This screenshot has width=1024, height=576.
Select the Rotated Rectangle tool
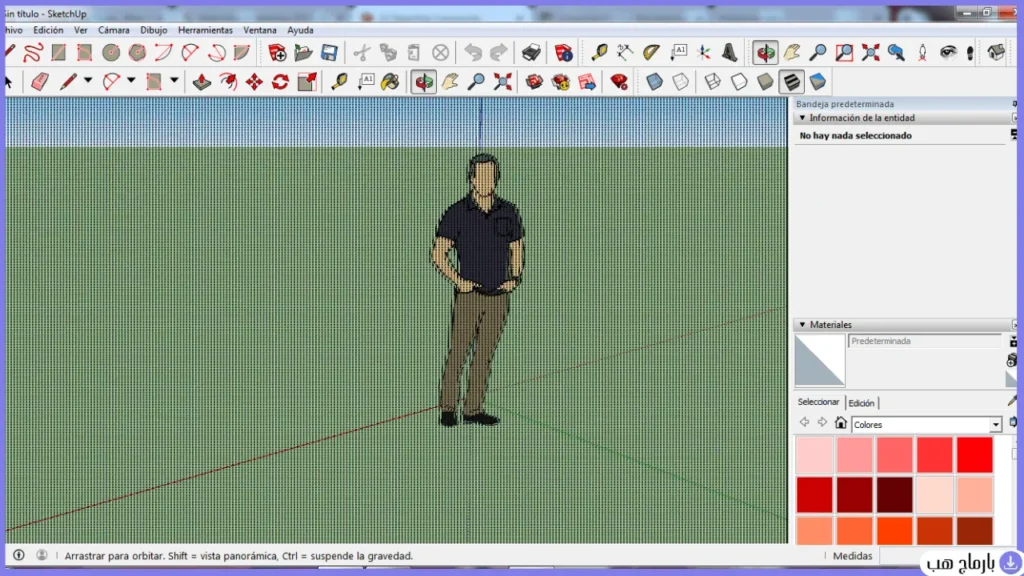84,52
